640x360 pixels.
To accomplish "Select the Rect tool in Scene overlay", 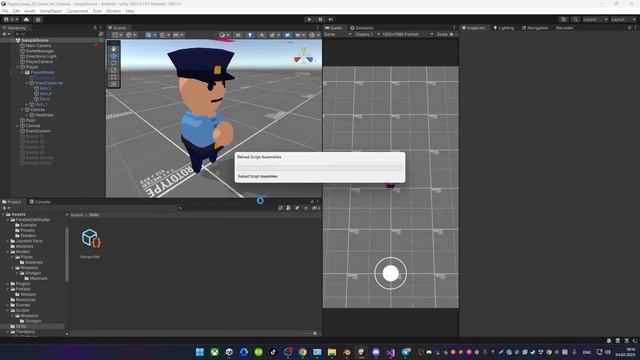I will [x=113, y=77].
